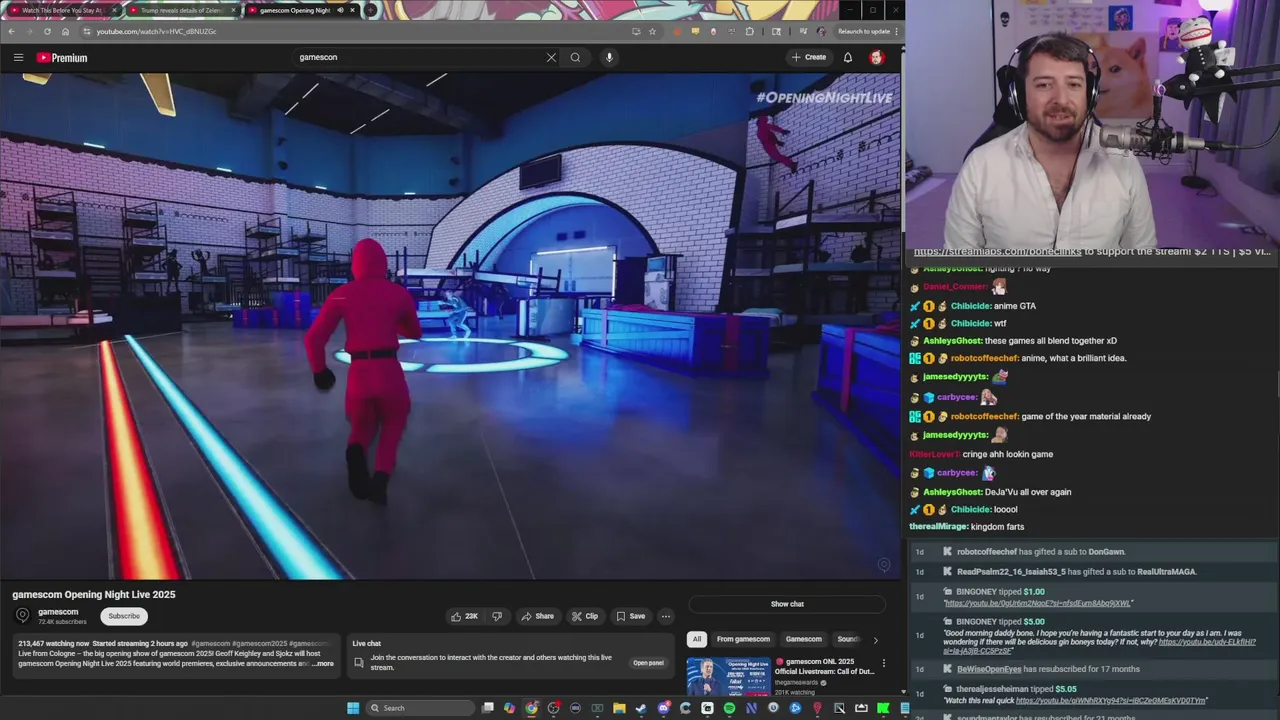Open YouTube notifications bell
Image resolution: width=1280 pixels, height=720 pixels.
(848, 57)
